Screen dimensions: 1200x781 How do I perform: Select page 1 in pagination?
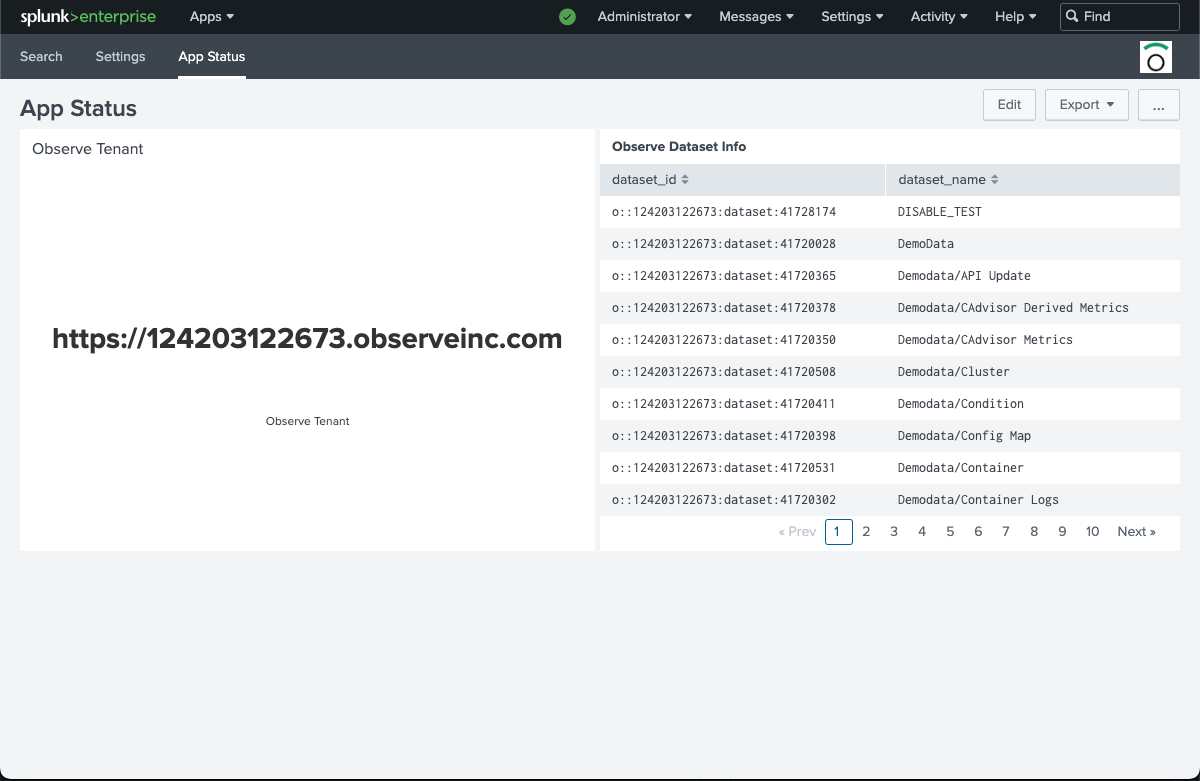tap(839, 532)
